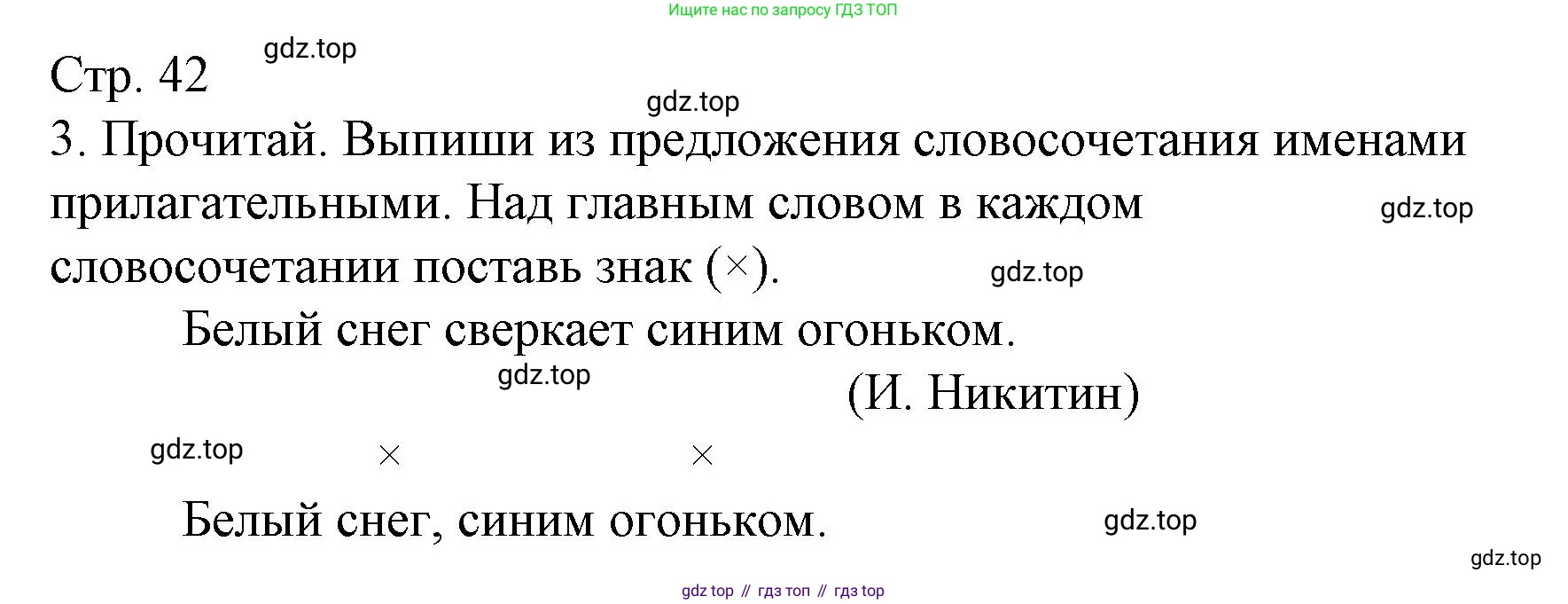Click the word 'сверкает' in the sentence

538,331
